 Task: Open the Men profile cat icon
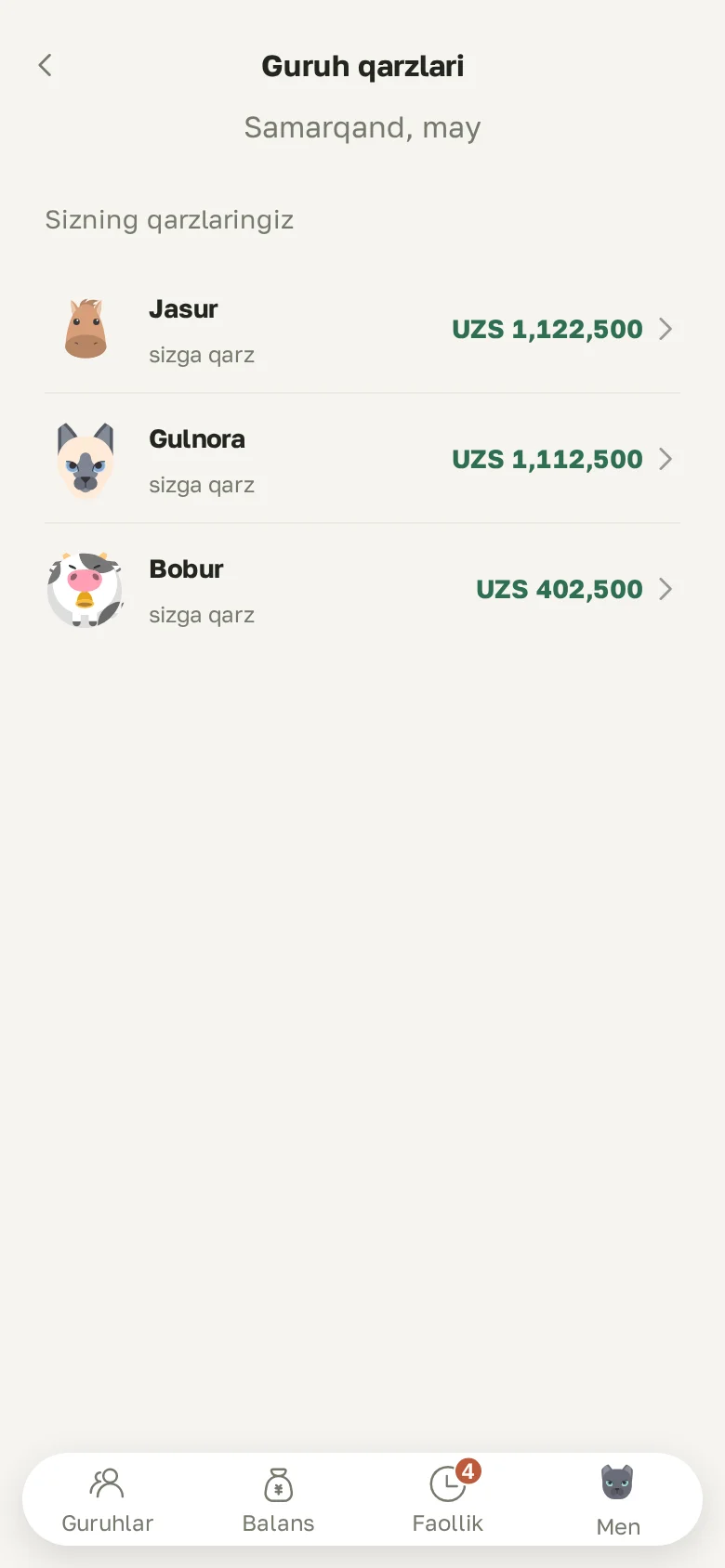pyautogui.click(x=617, y=1483)
